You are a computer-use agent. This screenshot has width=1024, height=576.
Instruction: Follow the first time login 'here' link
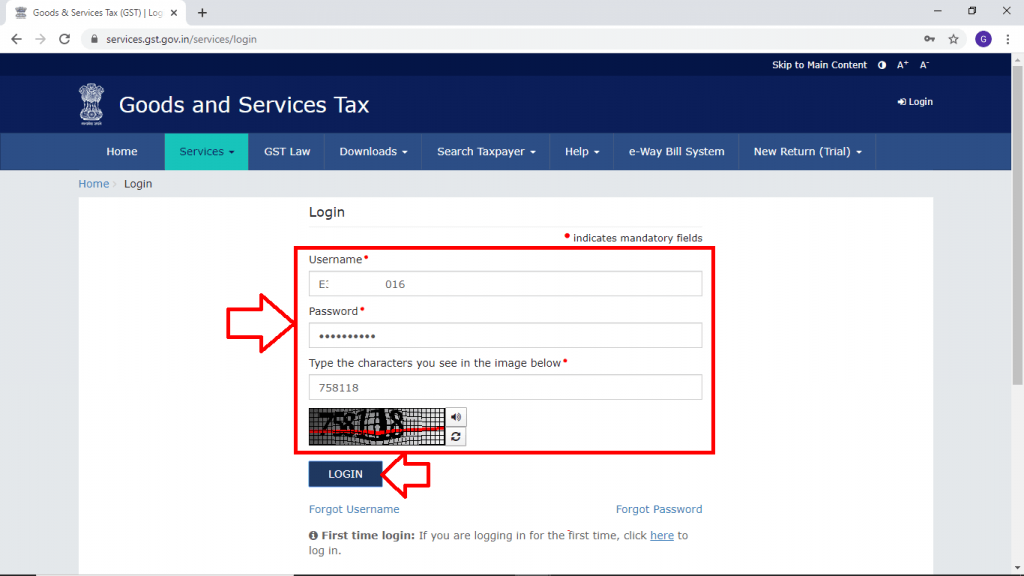pos(662,536)
